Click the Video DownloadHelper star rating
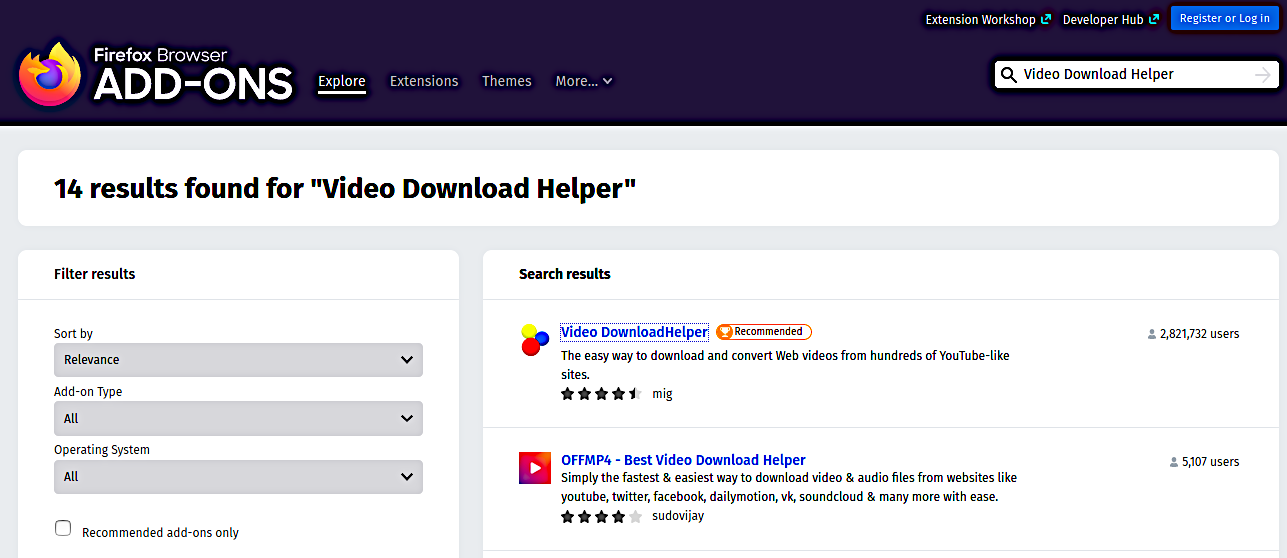 point(602,394)
